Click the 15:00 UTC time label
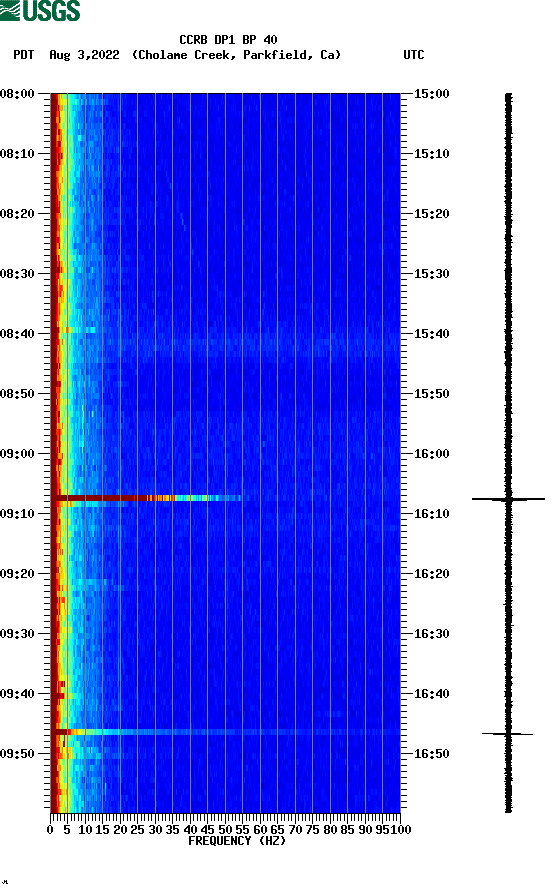The height and width of the screenshot is (893, 552). 431,93
